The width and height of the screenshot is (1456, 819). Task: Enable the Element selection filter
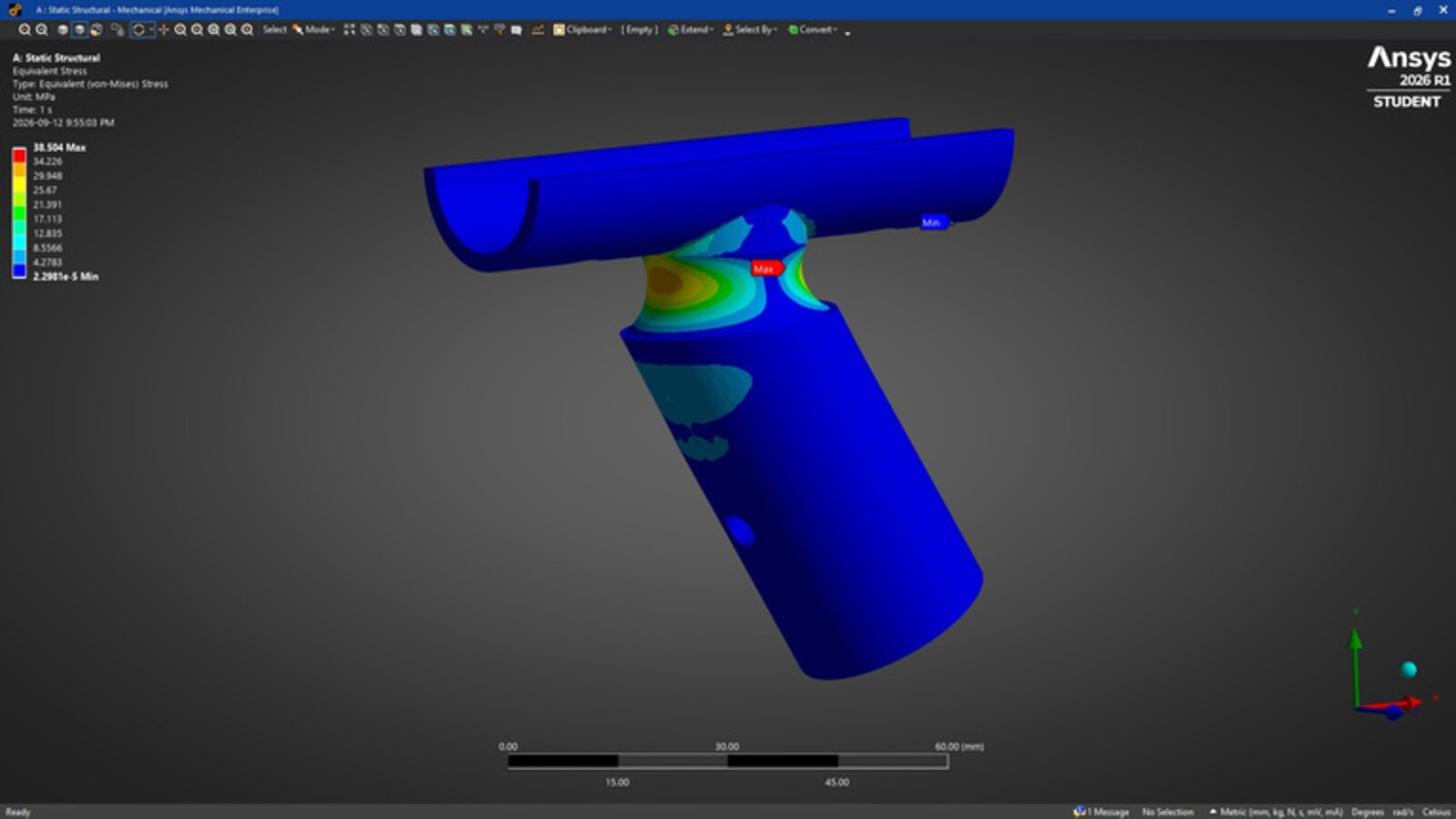[466, 30]
